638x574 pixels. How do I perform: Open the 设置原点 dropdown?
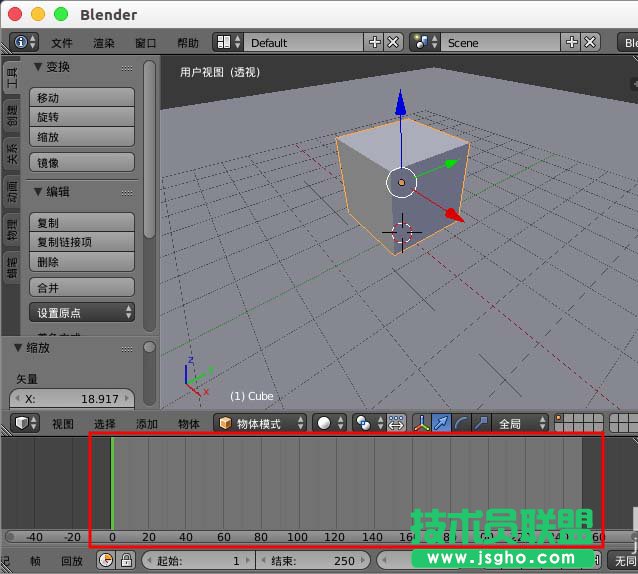[x=85, y=313]
